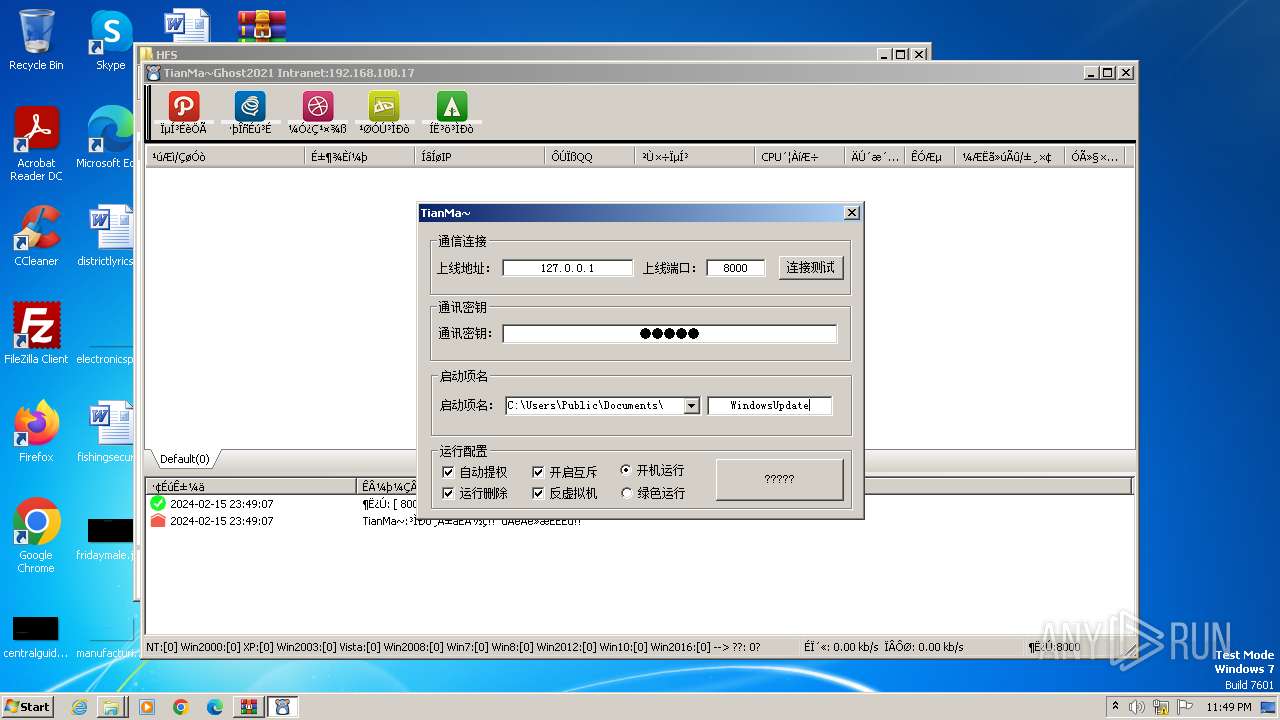This screenshot has height=720, width=1280.
Task: Open the FileZilla Client desktop icon
Action: pos(36,333)
